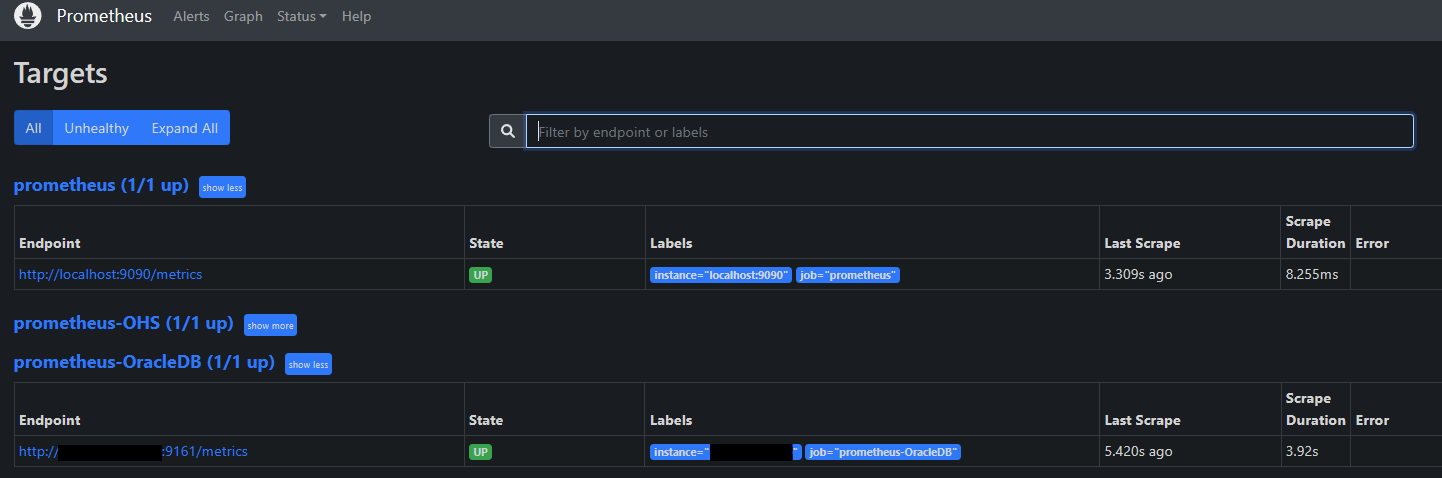Click the magnifier search icon
Screen dimensions: 1442x478
[508, 131]
